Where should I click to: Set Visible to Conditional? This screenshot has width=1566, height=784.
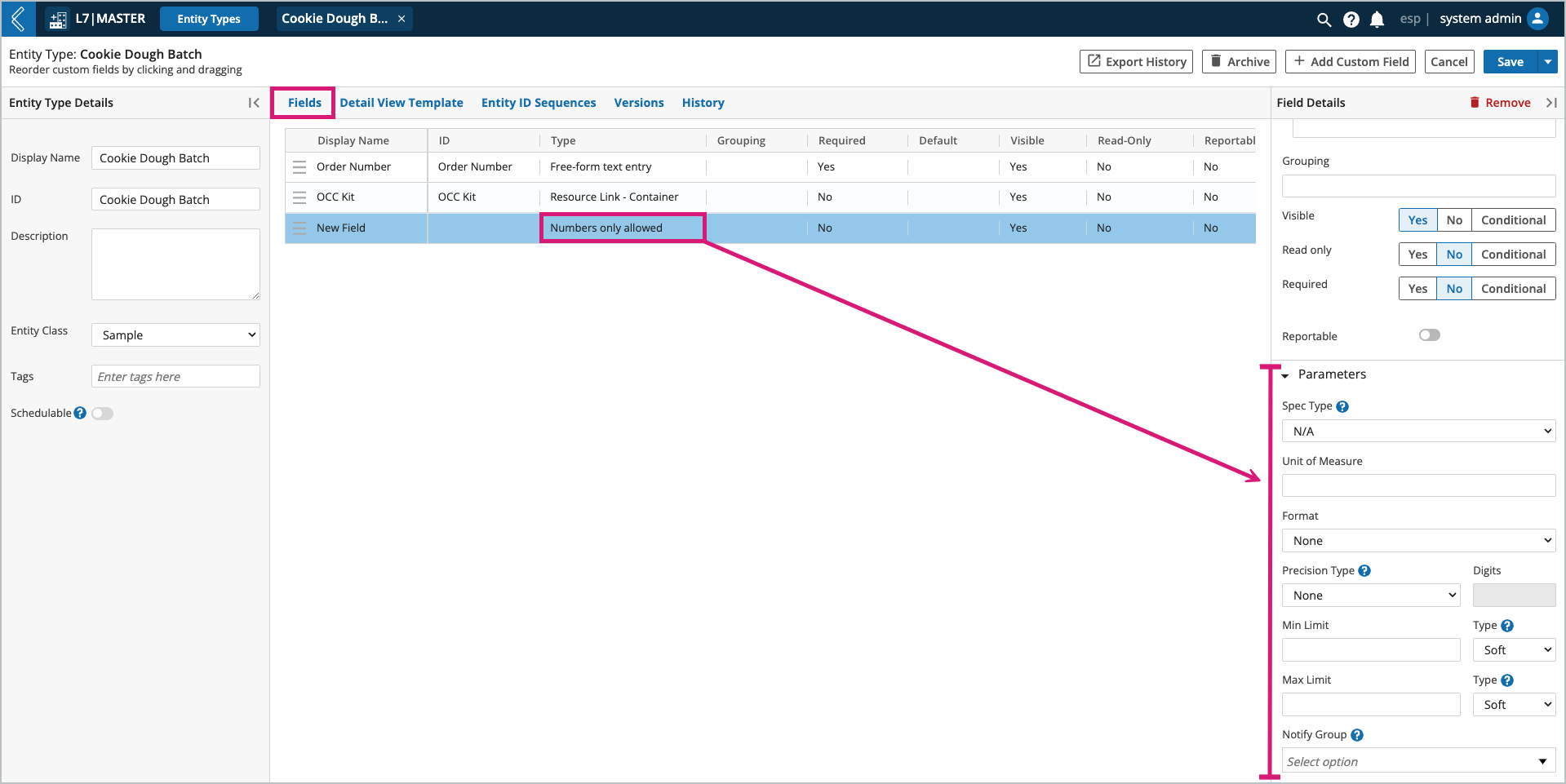coord(1514,220)
